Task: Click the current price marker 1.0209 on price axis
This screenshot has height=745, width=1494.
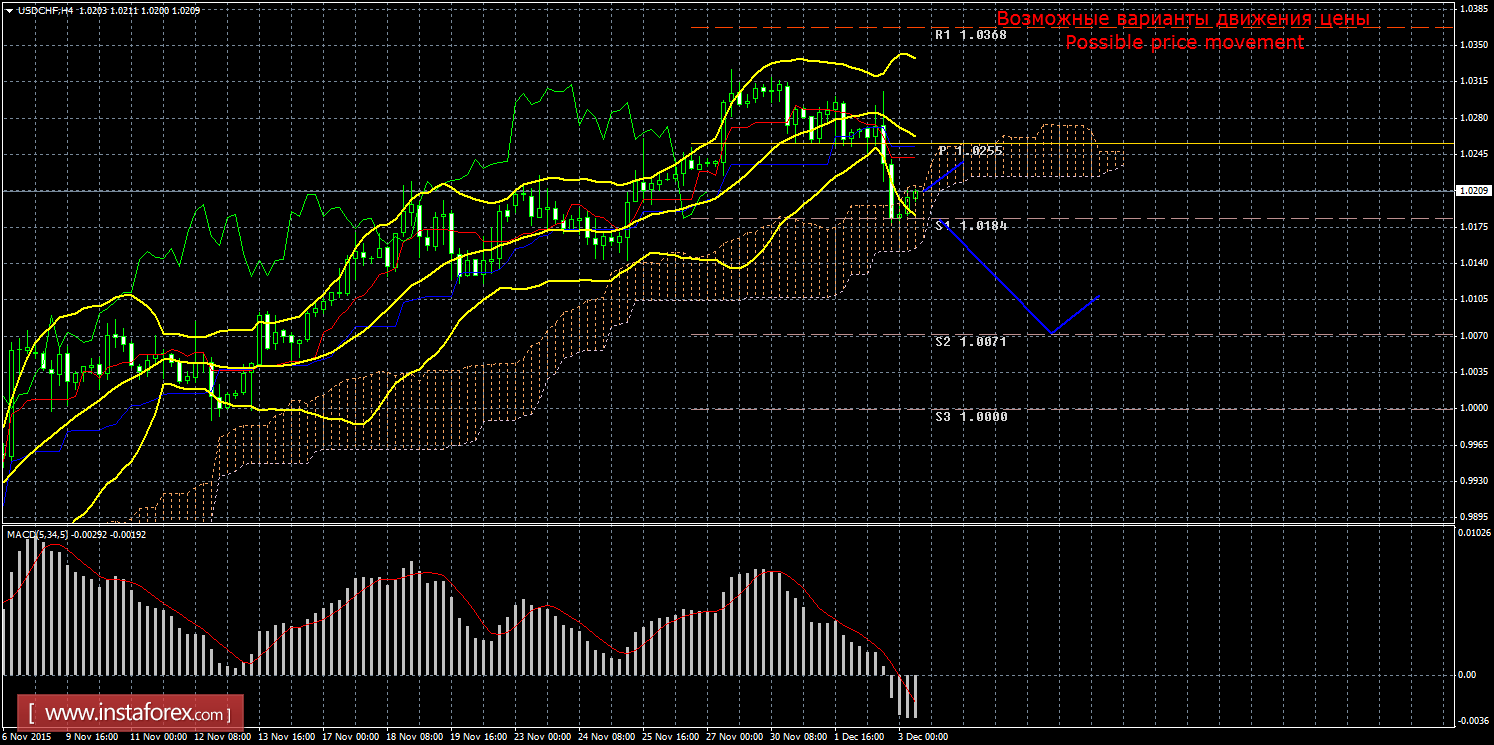Action: tap(1472, 190)
